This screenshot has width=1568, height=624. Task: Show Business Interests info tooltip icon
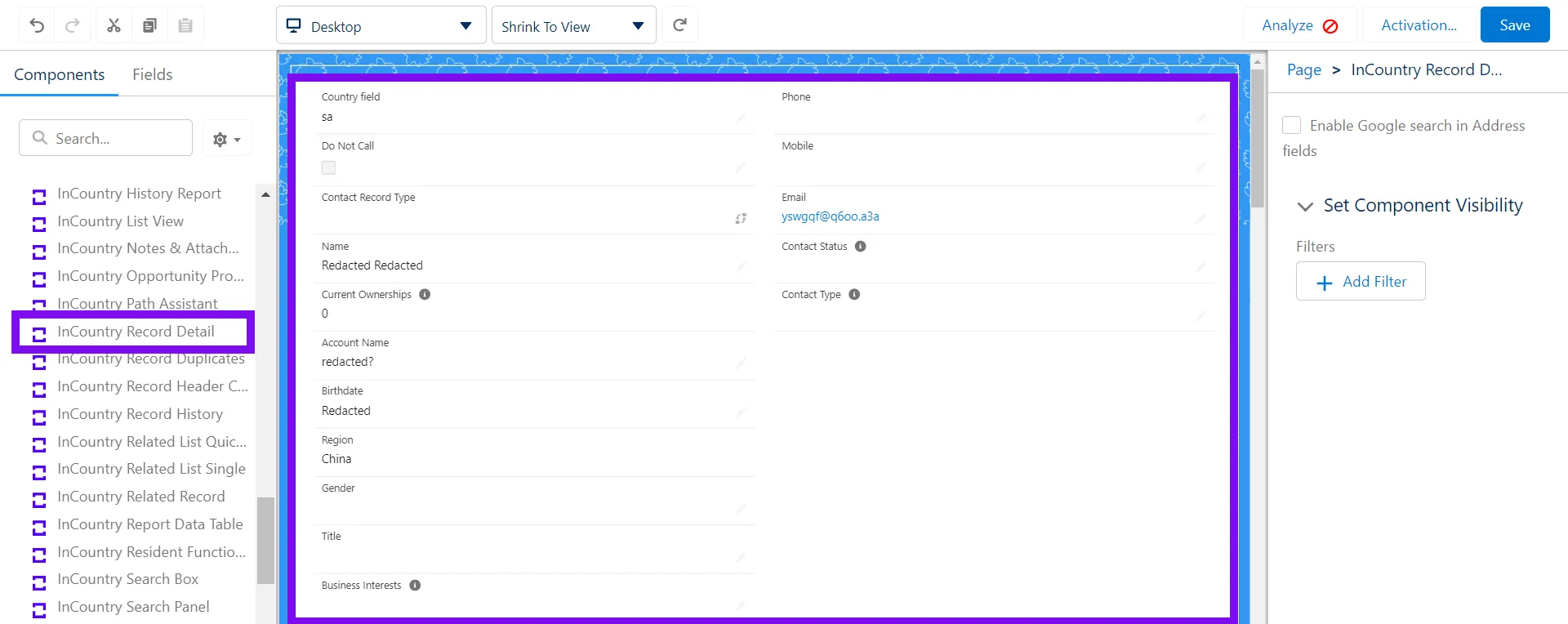click(415, 586)
